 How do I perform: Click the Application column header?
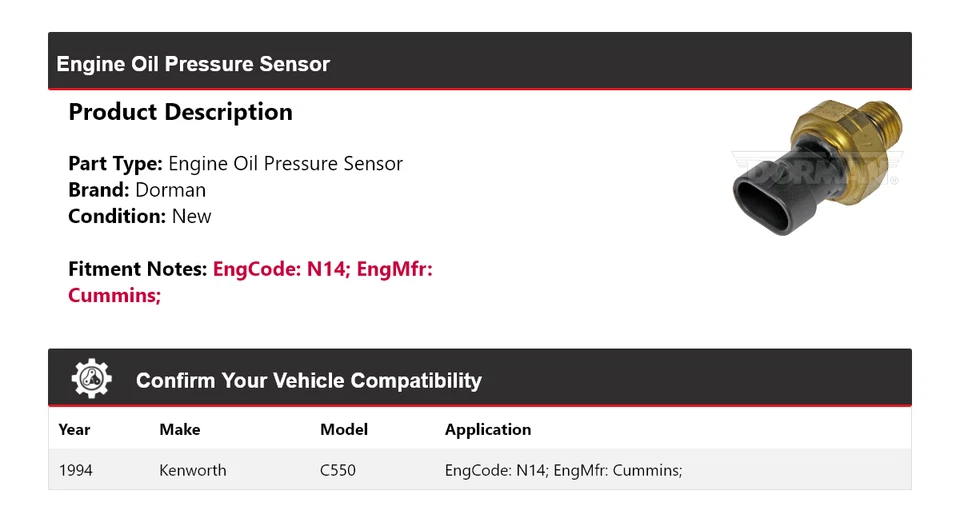click(488, 430)
